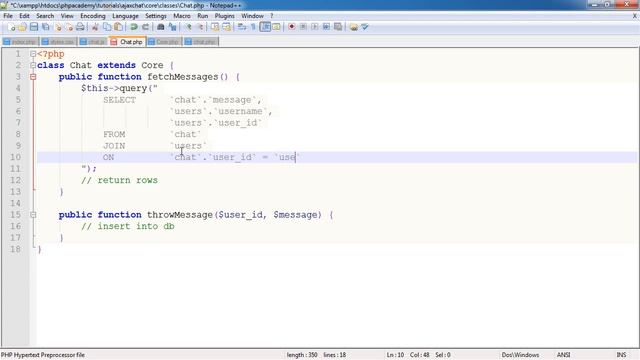The height and width of the screenshot is (360, 640).
Task: Click the Save recorded macro icon
Action: 338,27
